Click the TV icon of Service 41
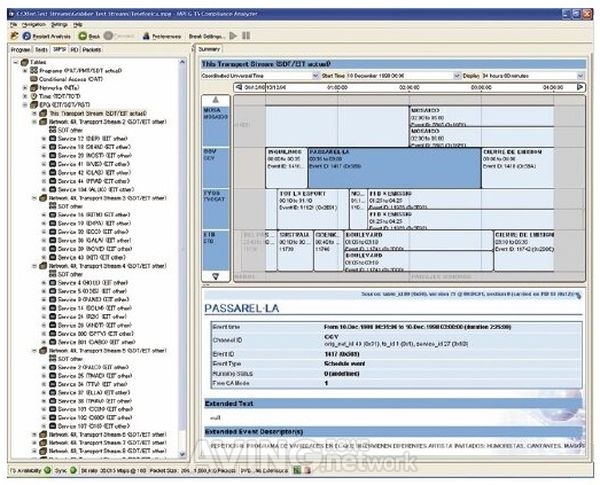Viewport: 600px width, 485px height. [53, 164]
